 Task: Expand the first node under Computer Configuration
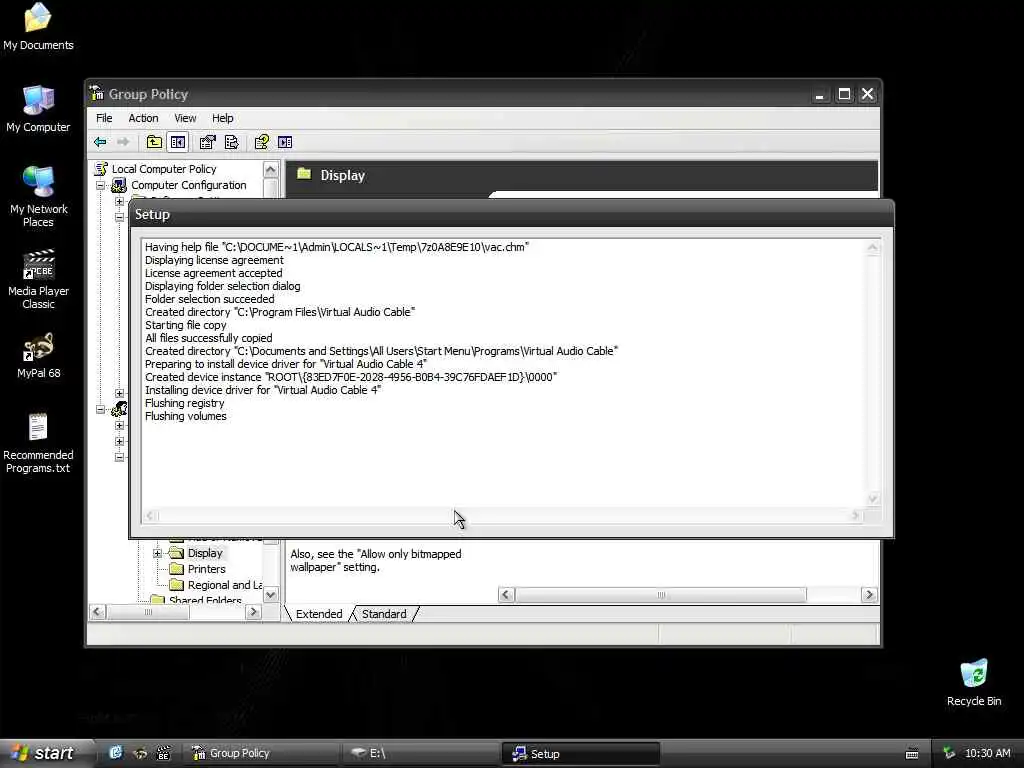coord(120,202)
